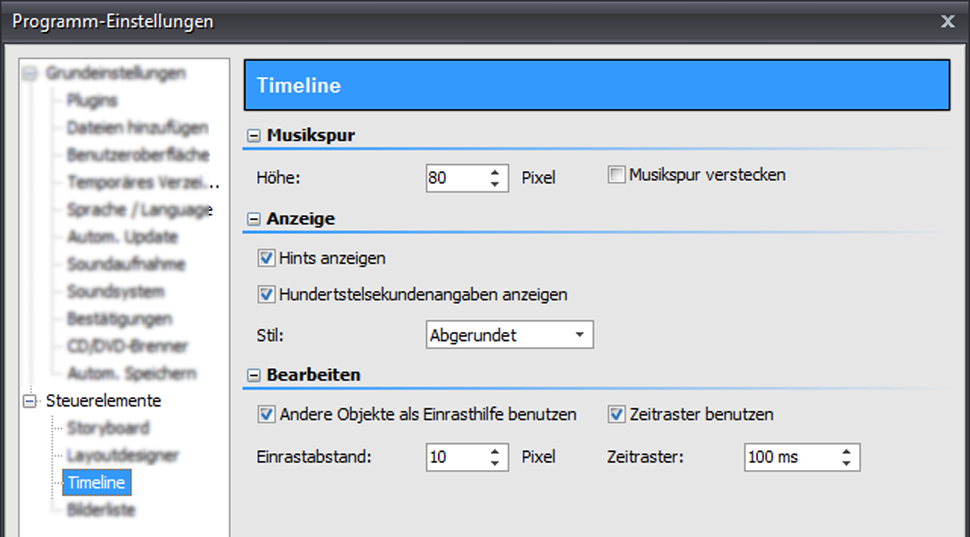Select Bilderliste in the tree

pos(100,510)
